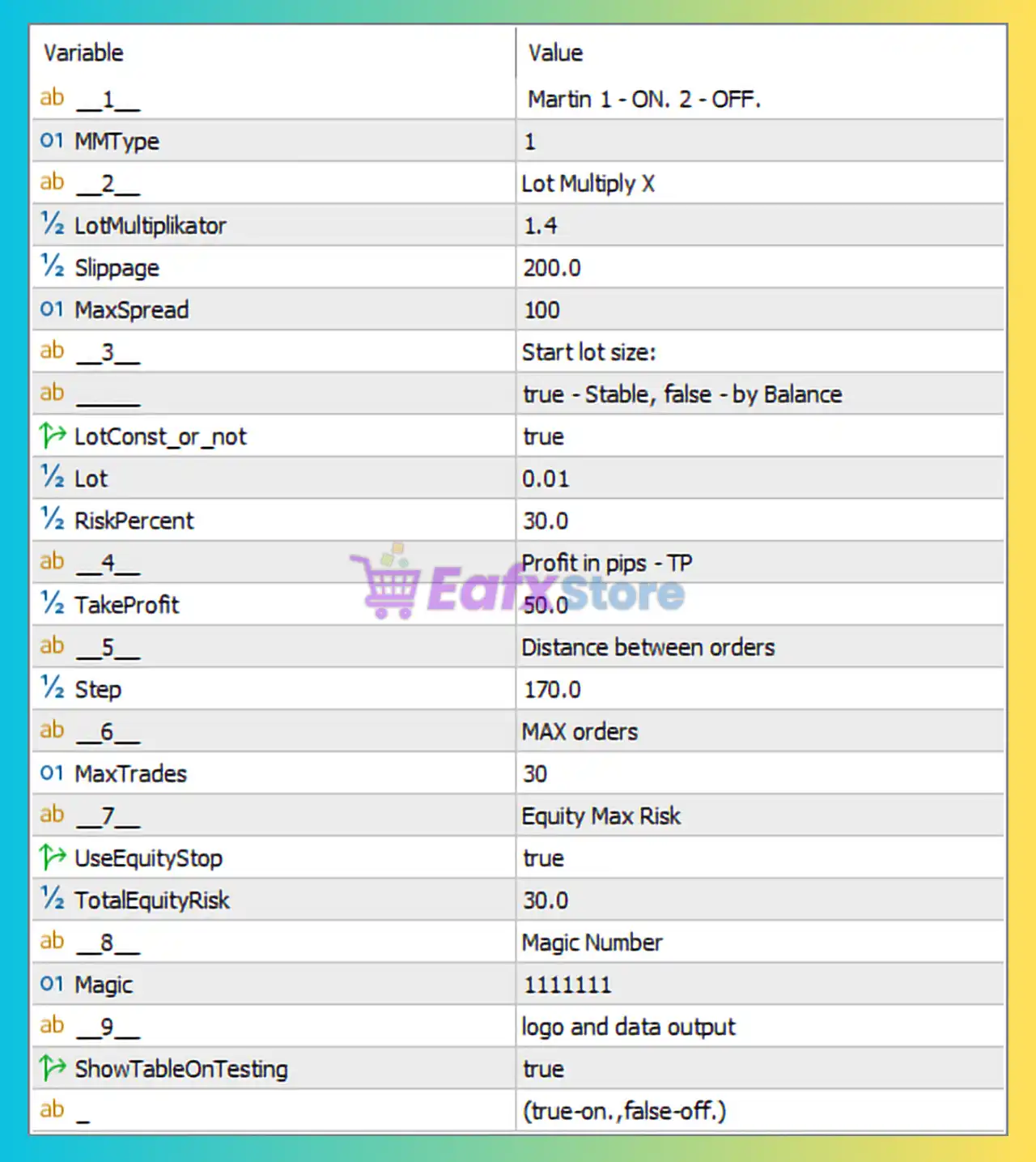Click the 'Profit in pips - TP' value
Screen dimensions: 1036x1162
pyautogui.click(x=607, y=563)
